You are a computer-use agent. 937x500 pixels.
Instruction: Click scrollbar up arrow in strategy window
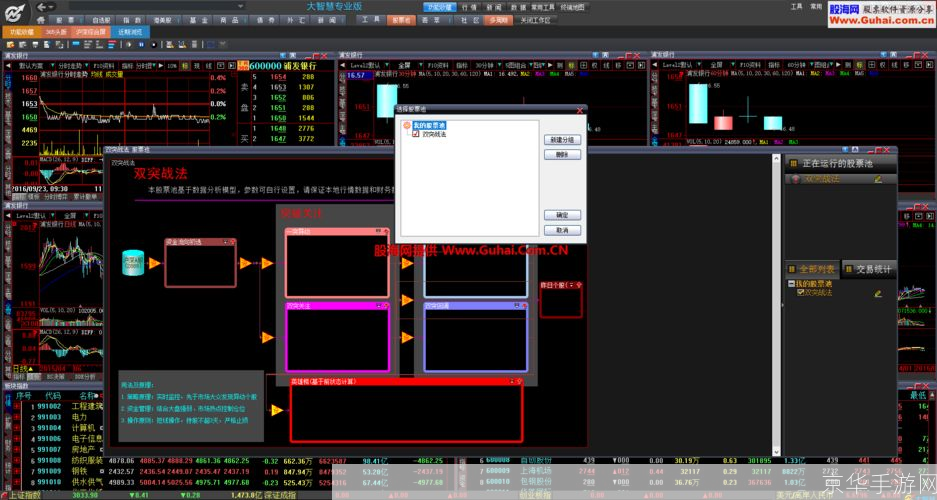coord(776,158)
